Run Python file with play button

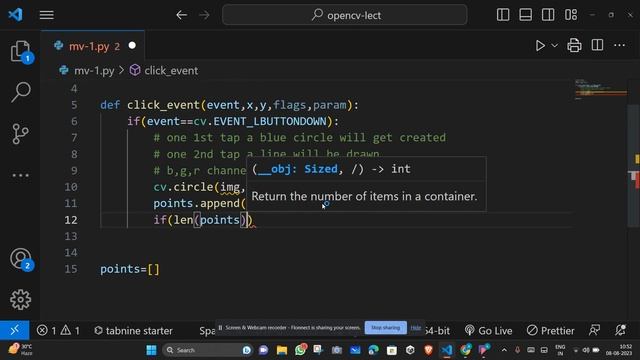pos(540,45)
